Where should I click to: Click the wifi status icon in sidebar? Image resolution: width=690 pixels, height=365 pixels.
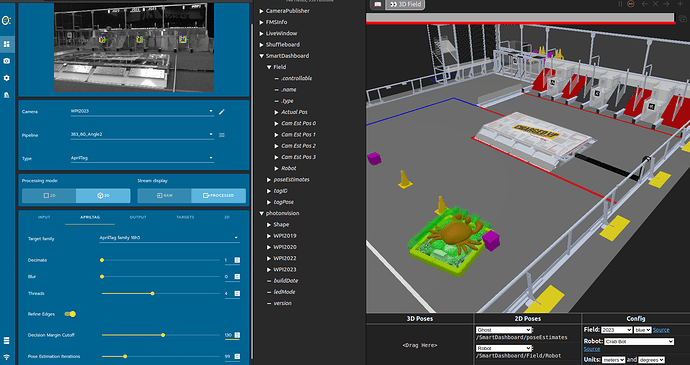(x=7, y=357)
